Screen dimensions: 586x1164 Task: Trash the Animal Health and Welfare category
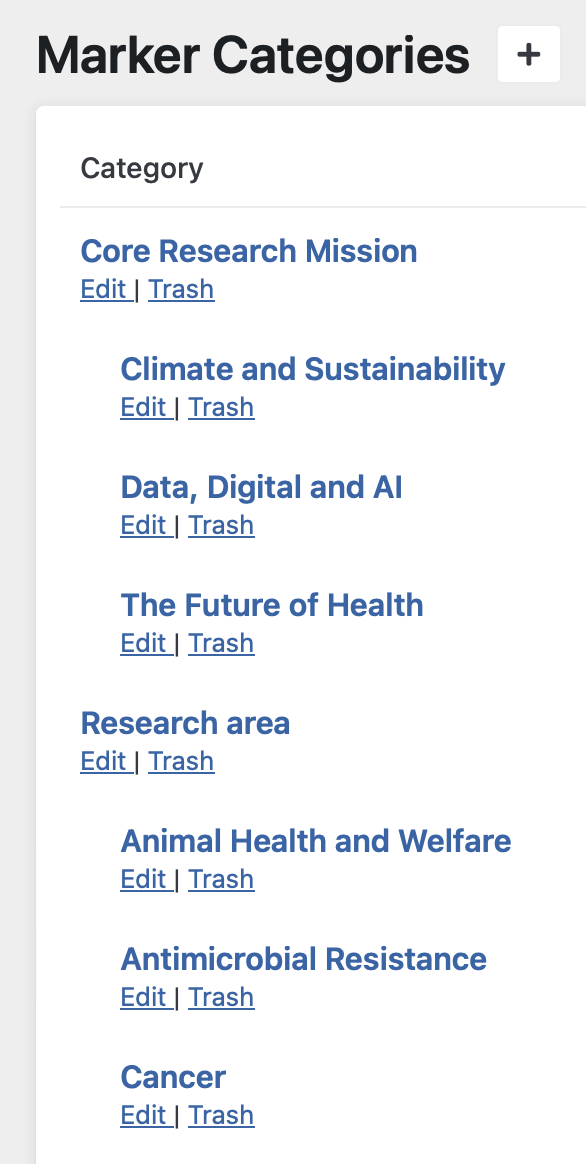[221, 879]
